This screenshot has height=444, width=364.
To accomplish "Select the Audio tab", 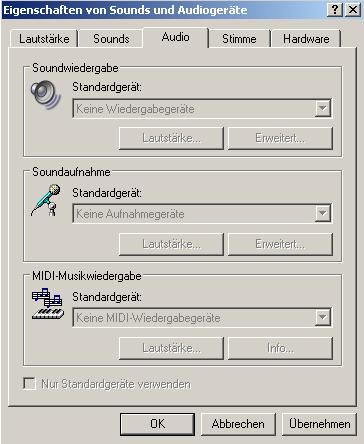I will [x=176, y=37].
